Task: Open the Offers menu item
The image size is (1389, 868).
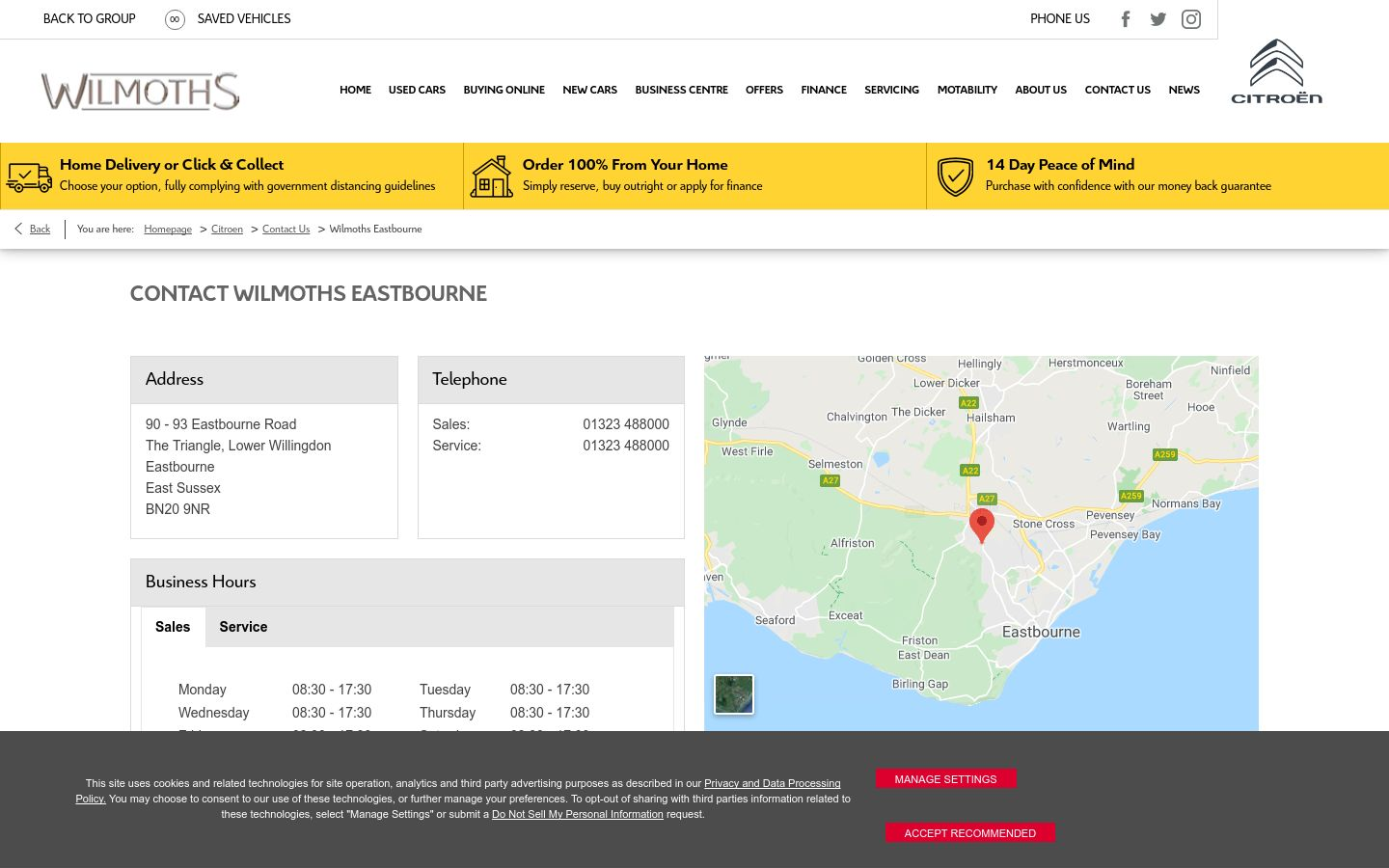Action: click(x=764, y=90)
